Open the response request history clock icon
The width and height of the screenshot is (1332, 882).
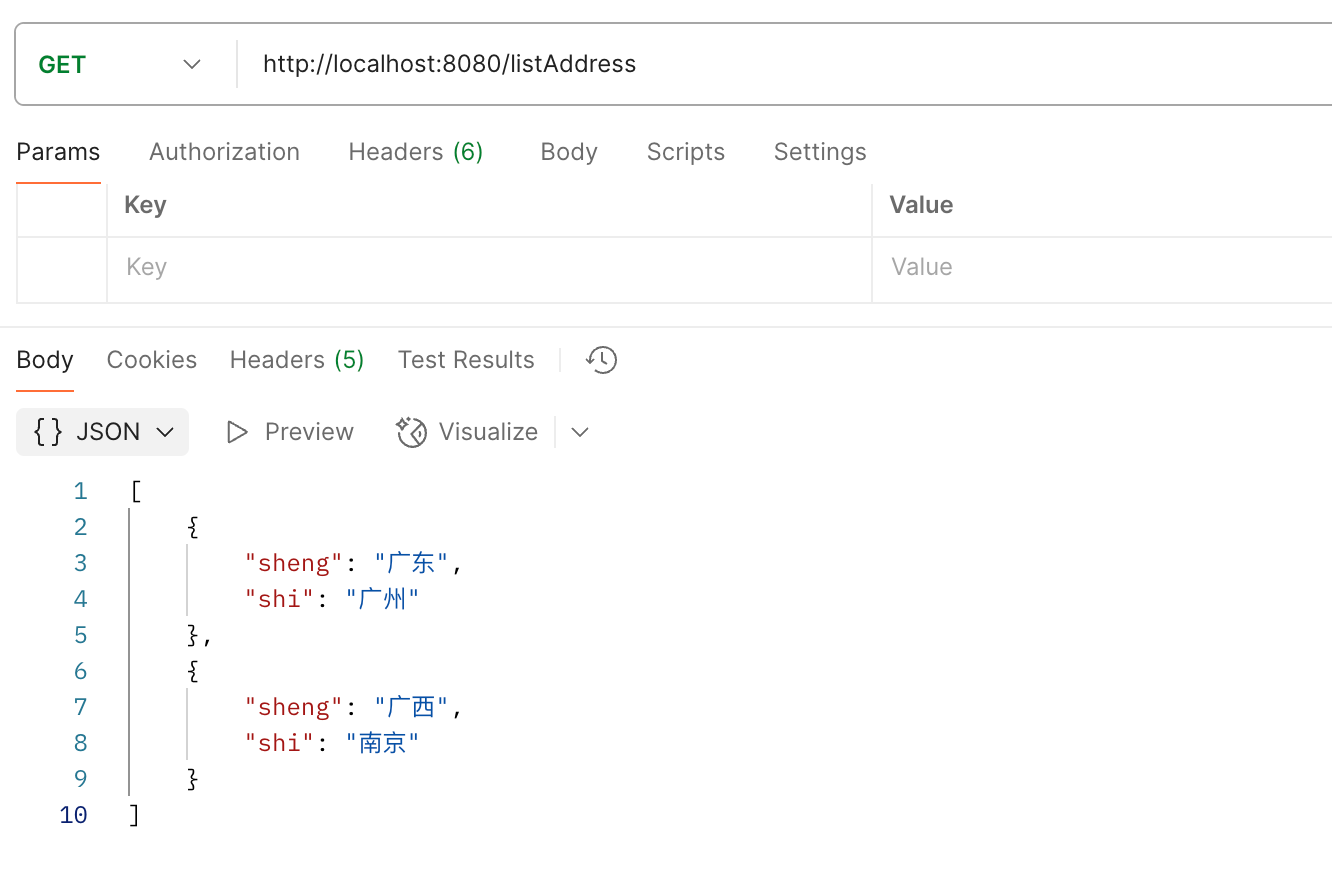coord(601,359)
